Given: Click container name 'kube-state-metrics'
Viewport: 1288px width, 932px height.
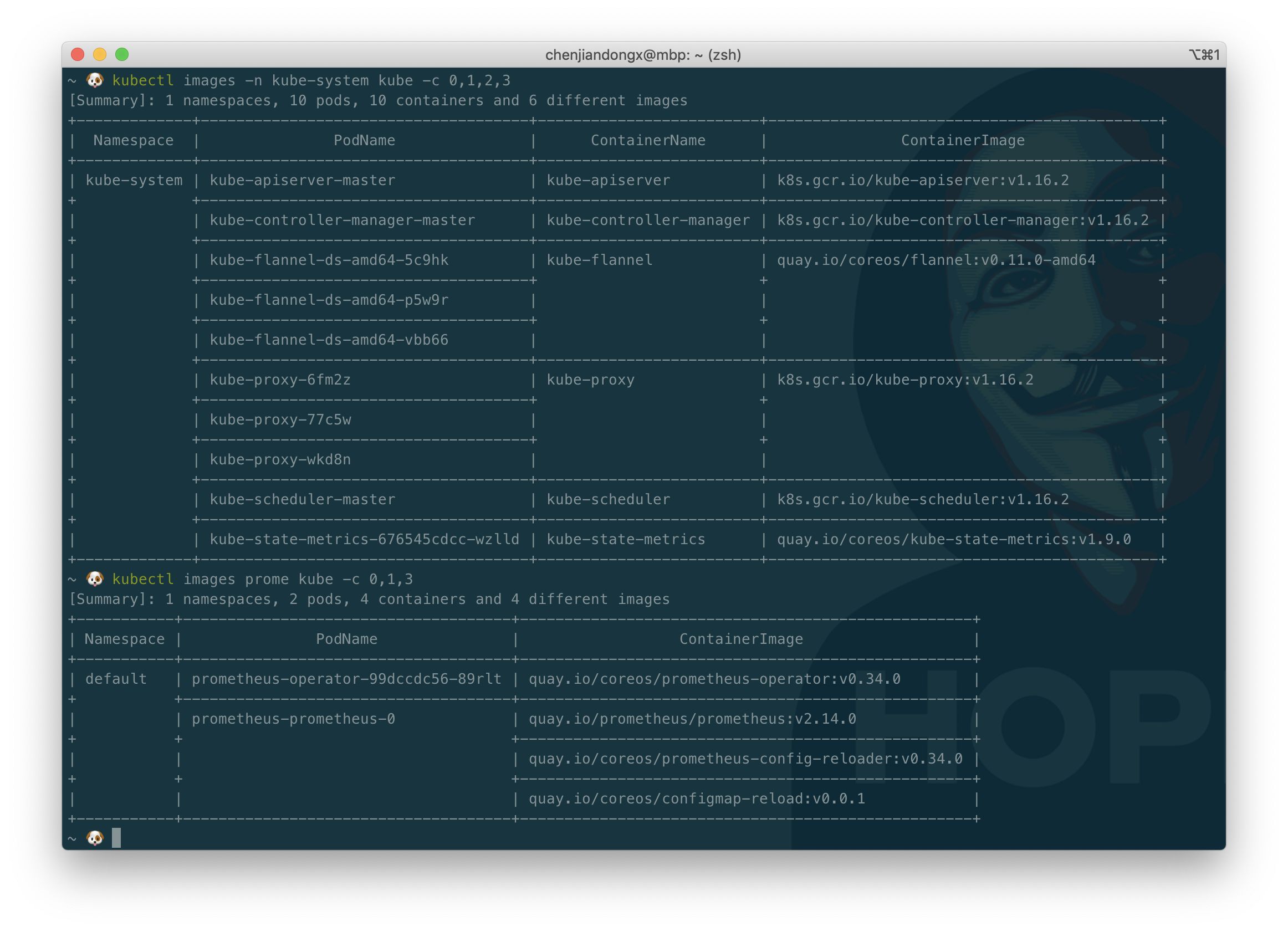Looking at the screenshot, I should pyautogui.click(x=626, y=539).
